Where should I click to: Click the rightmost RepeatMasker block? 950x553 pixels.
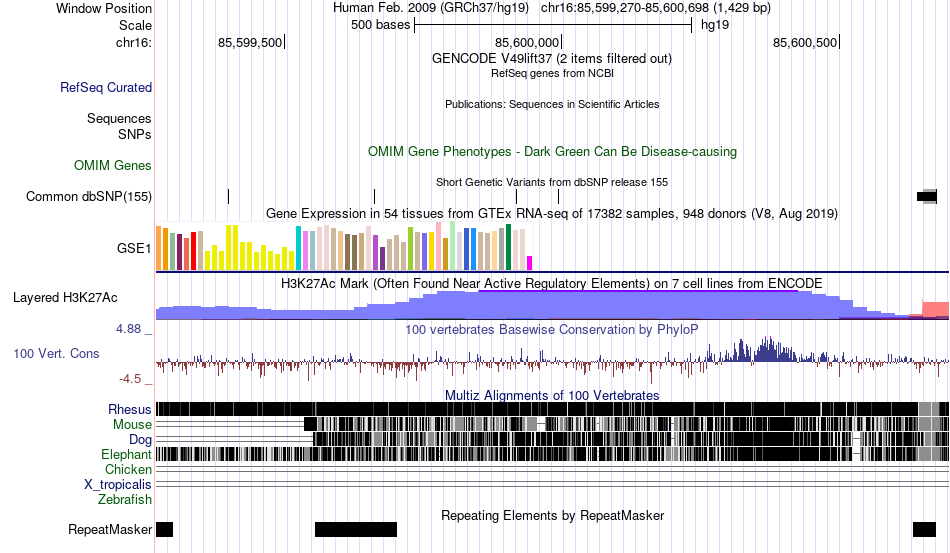pyautogui.click(x=924, y=529)
